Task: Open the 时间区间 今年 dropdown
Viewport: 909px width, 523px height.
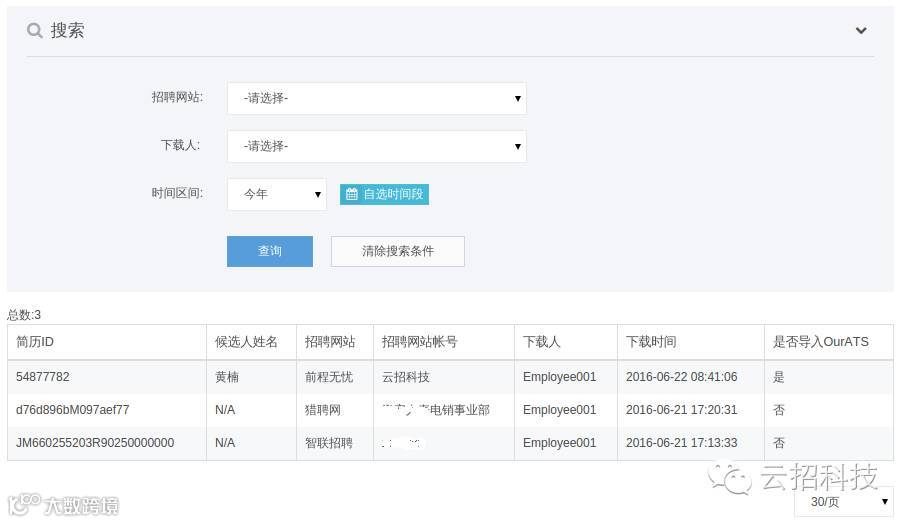Action: (x=277, y=194)
